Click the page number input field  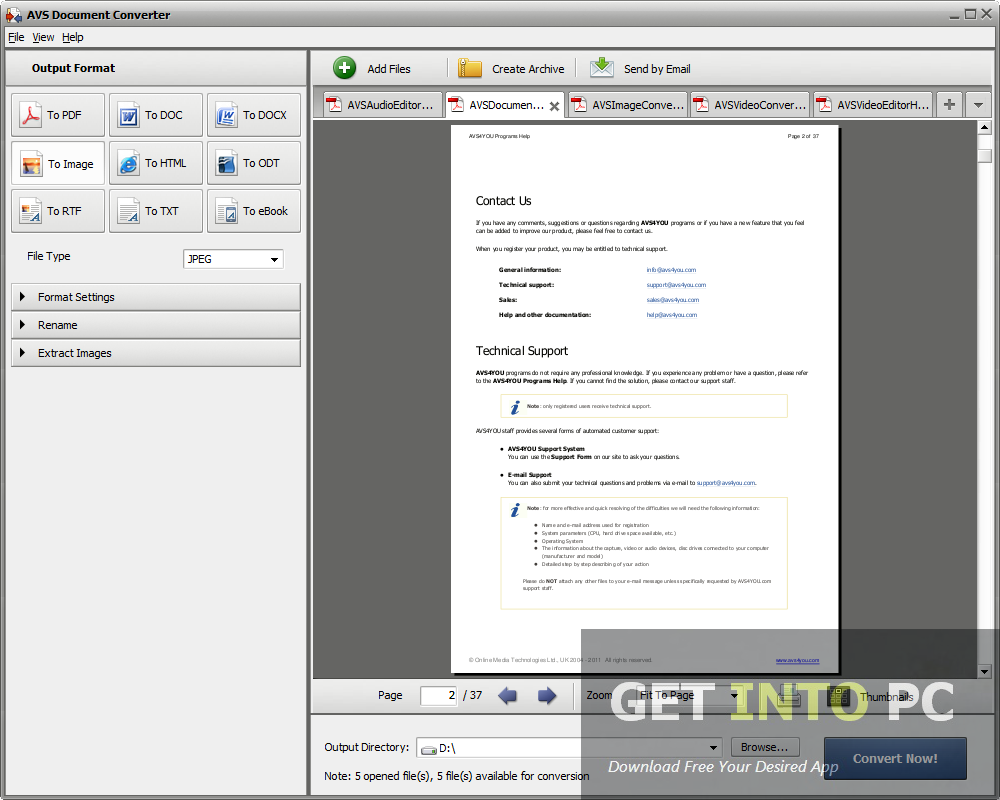pos(439,695)
